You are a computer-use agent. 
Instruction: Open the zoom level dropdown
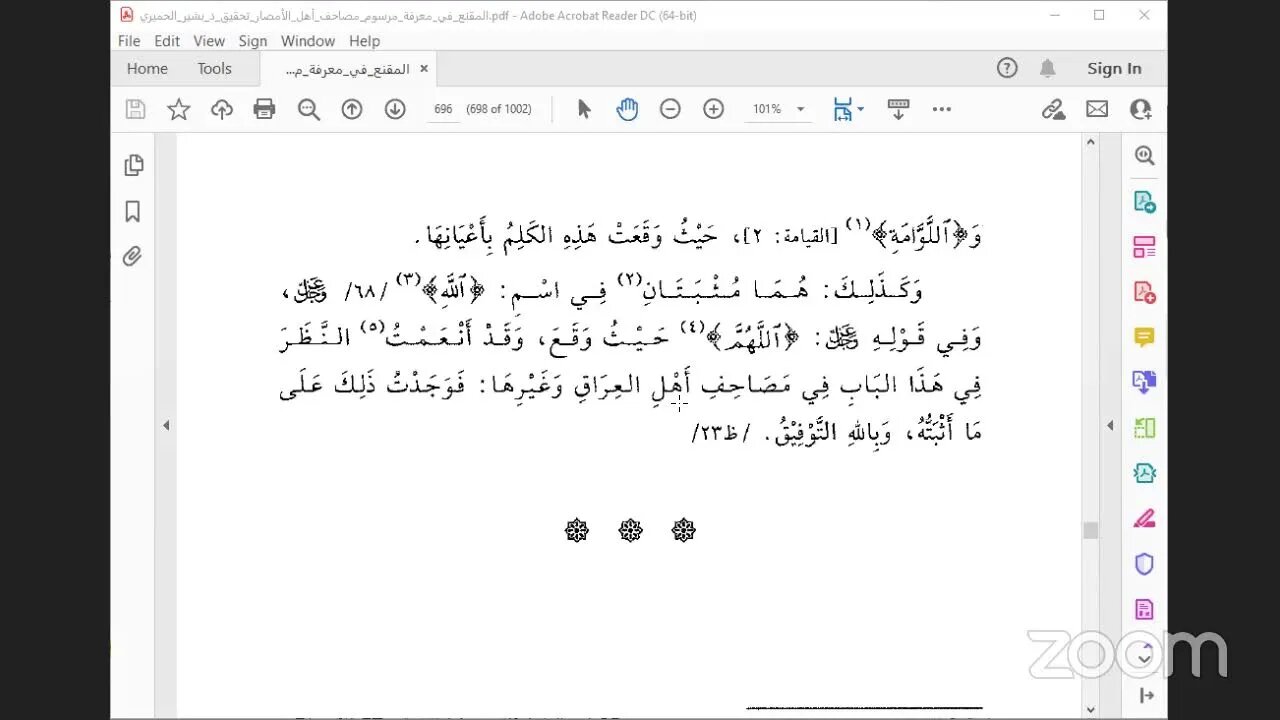tap(800, 109)
